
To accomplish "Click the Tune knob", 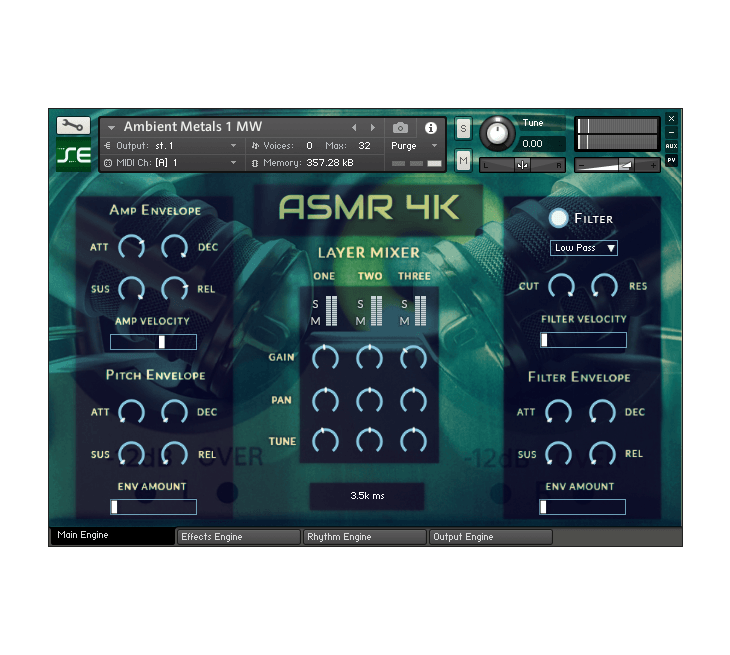I will 497,134.
